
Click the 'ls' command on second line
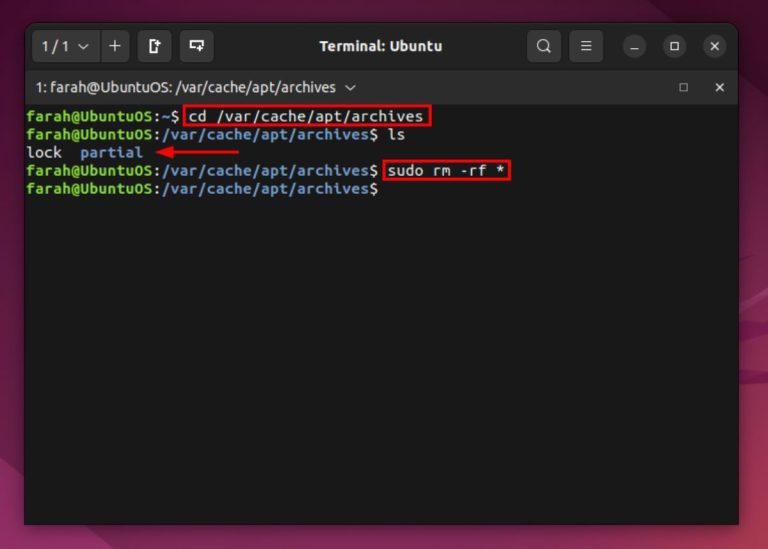pyautogui.click(x=396, y=135)
